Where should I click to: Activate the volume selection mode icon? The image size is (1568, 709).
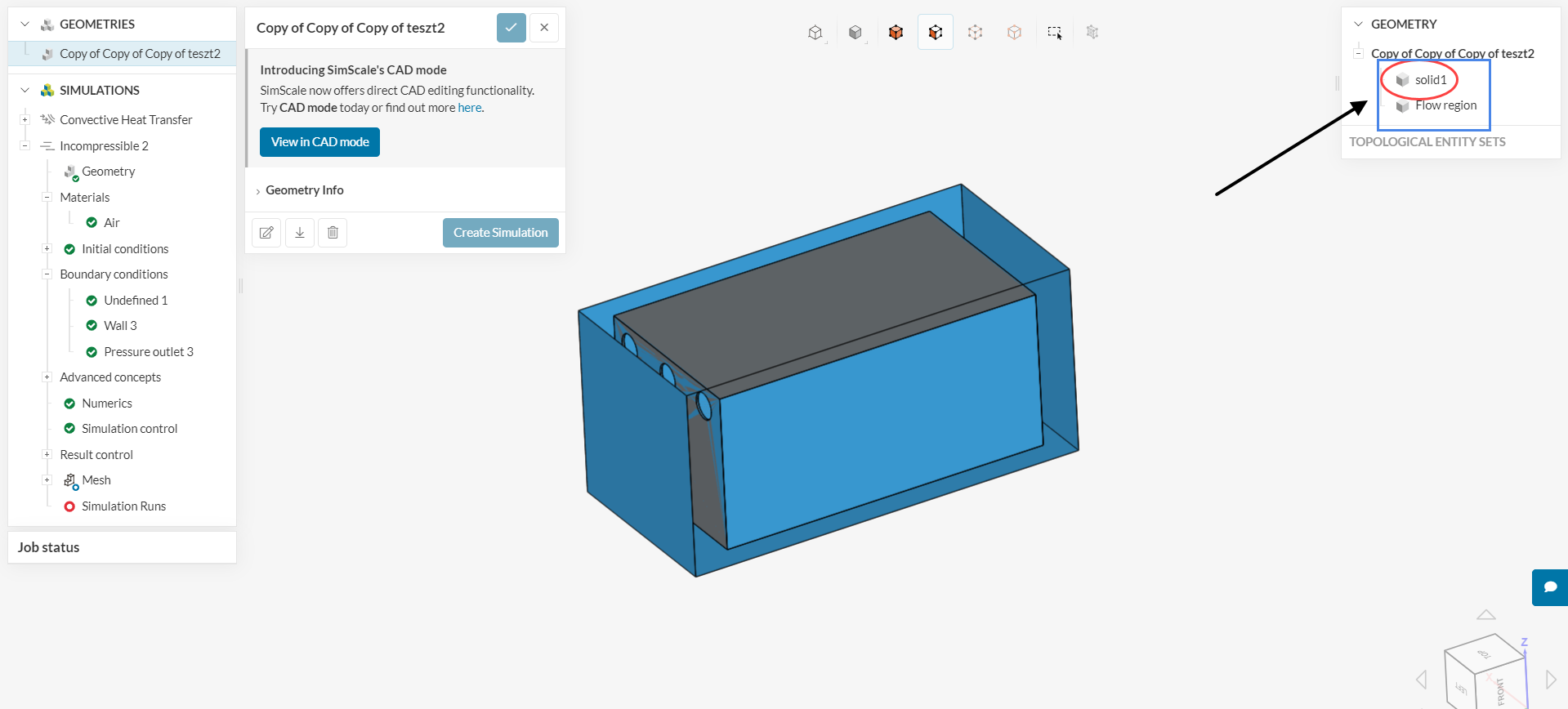tap(896, 33)
